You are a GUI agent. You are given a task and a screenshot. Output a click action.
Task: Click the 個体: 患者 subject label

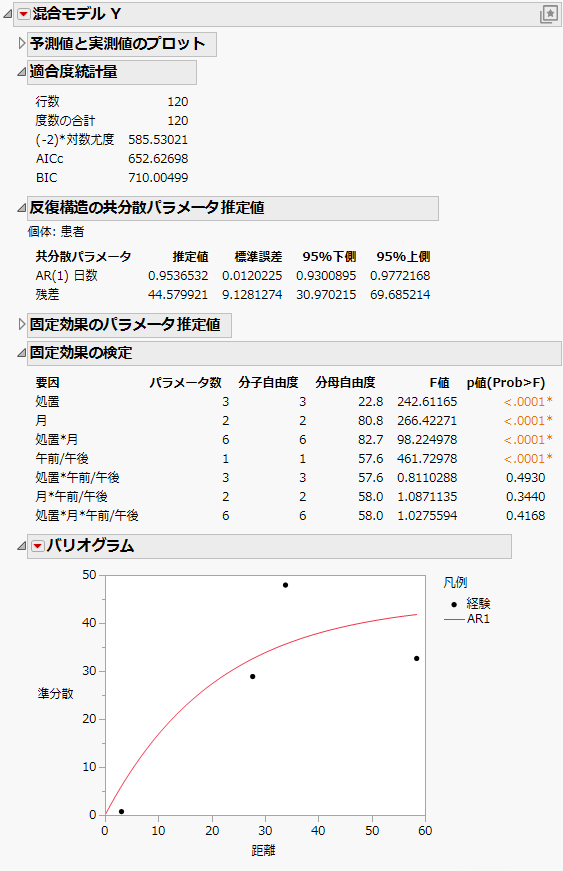point(56,232)
